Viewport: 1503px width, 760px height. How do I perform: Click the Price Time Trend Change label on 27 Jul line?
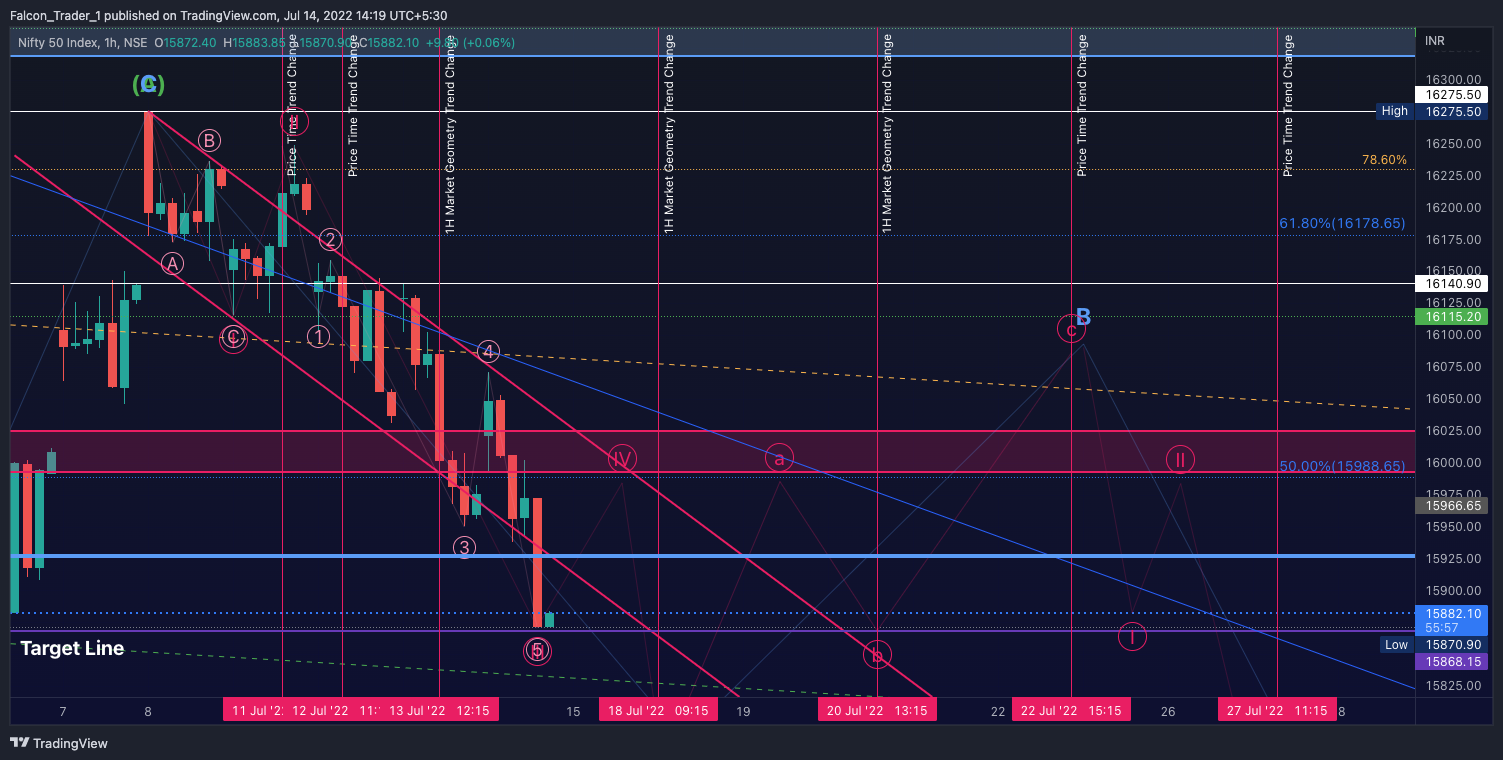click(1288, 106)
